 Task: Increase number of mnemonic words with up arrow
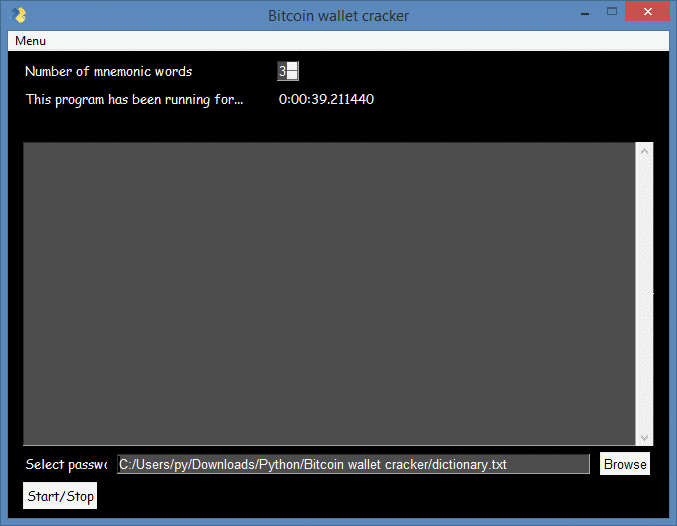292,67
